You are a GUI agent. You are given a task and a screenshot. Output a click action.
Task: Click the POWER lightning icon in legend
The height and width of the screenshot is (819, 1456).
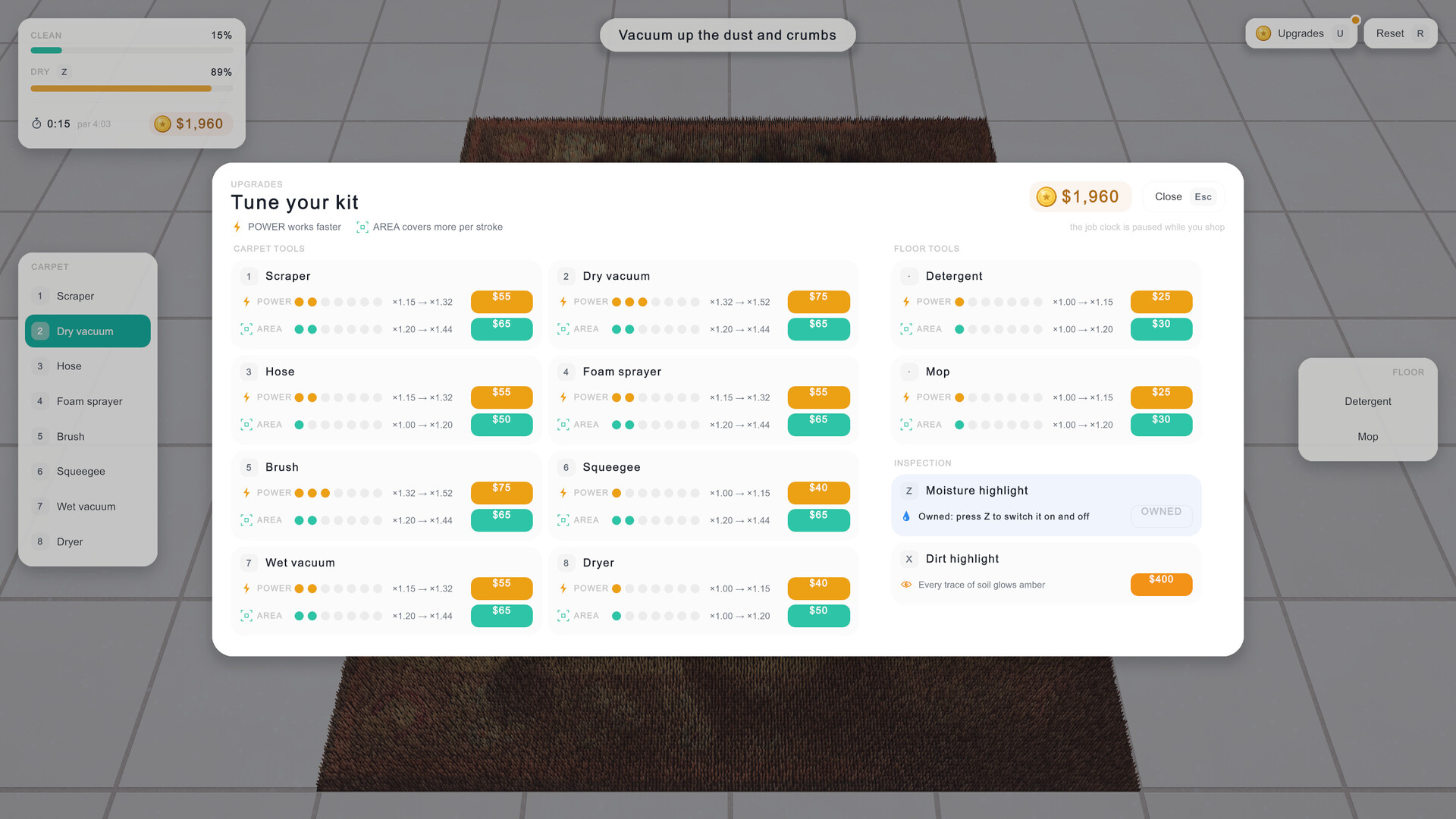coord(237,227)
